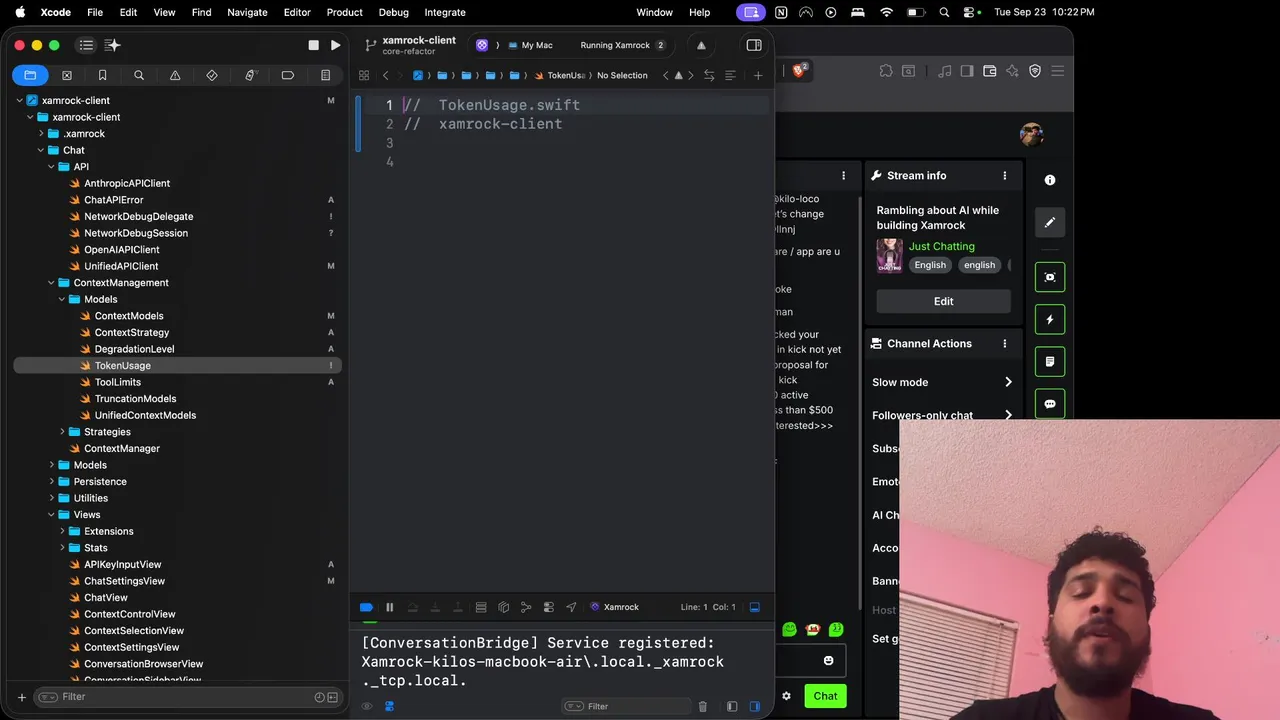Screen dimensions: 1280x720
Task: Run the app with the Play button
Action: coord(335,45)
